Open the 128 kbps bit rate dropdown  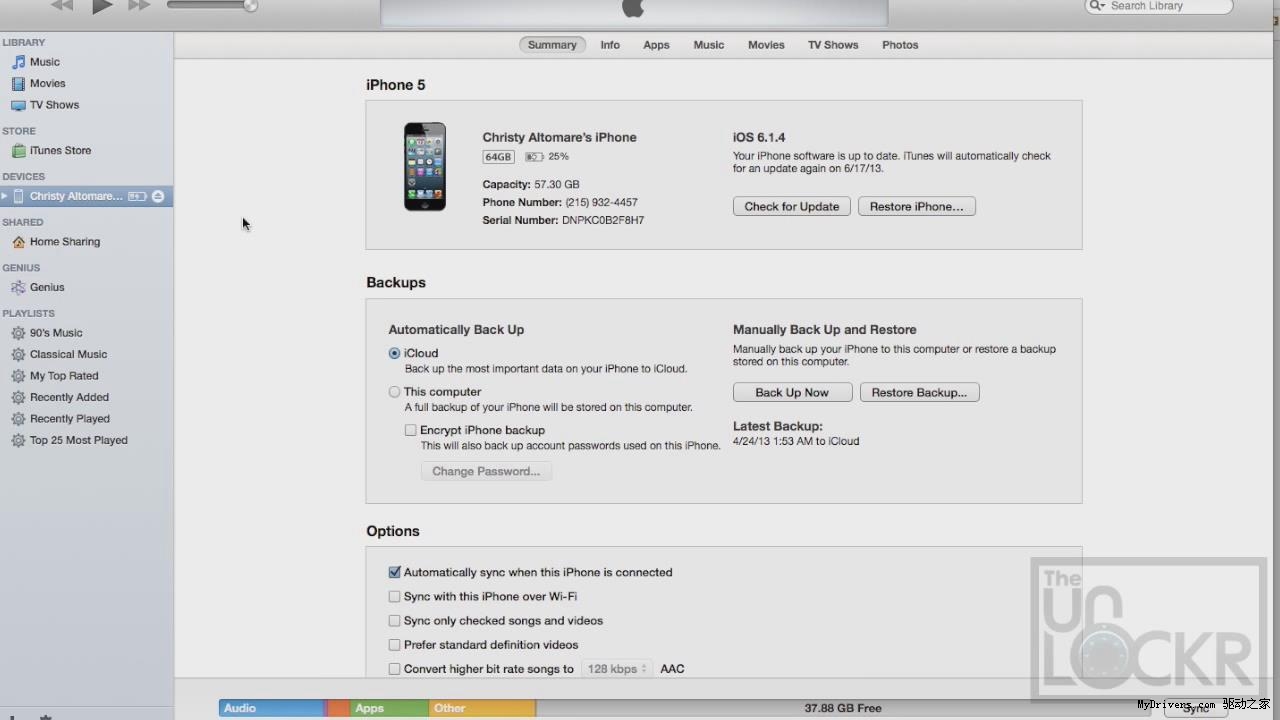click(x=617, y=669)
